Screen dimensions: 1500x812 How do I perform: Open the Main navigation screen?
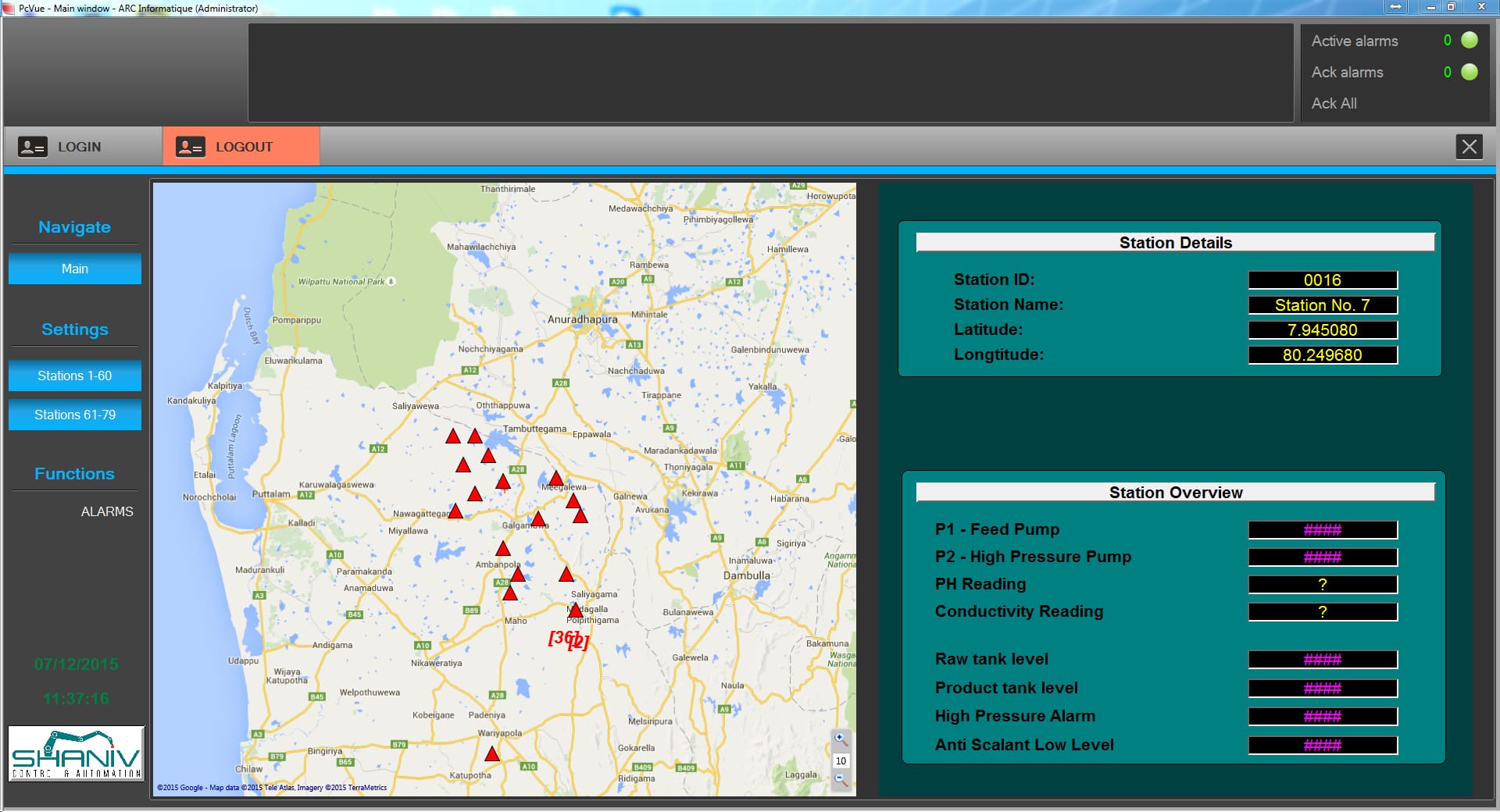[x=74, y=268]
